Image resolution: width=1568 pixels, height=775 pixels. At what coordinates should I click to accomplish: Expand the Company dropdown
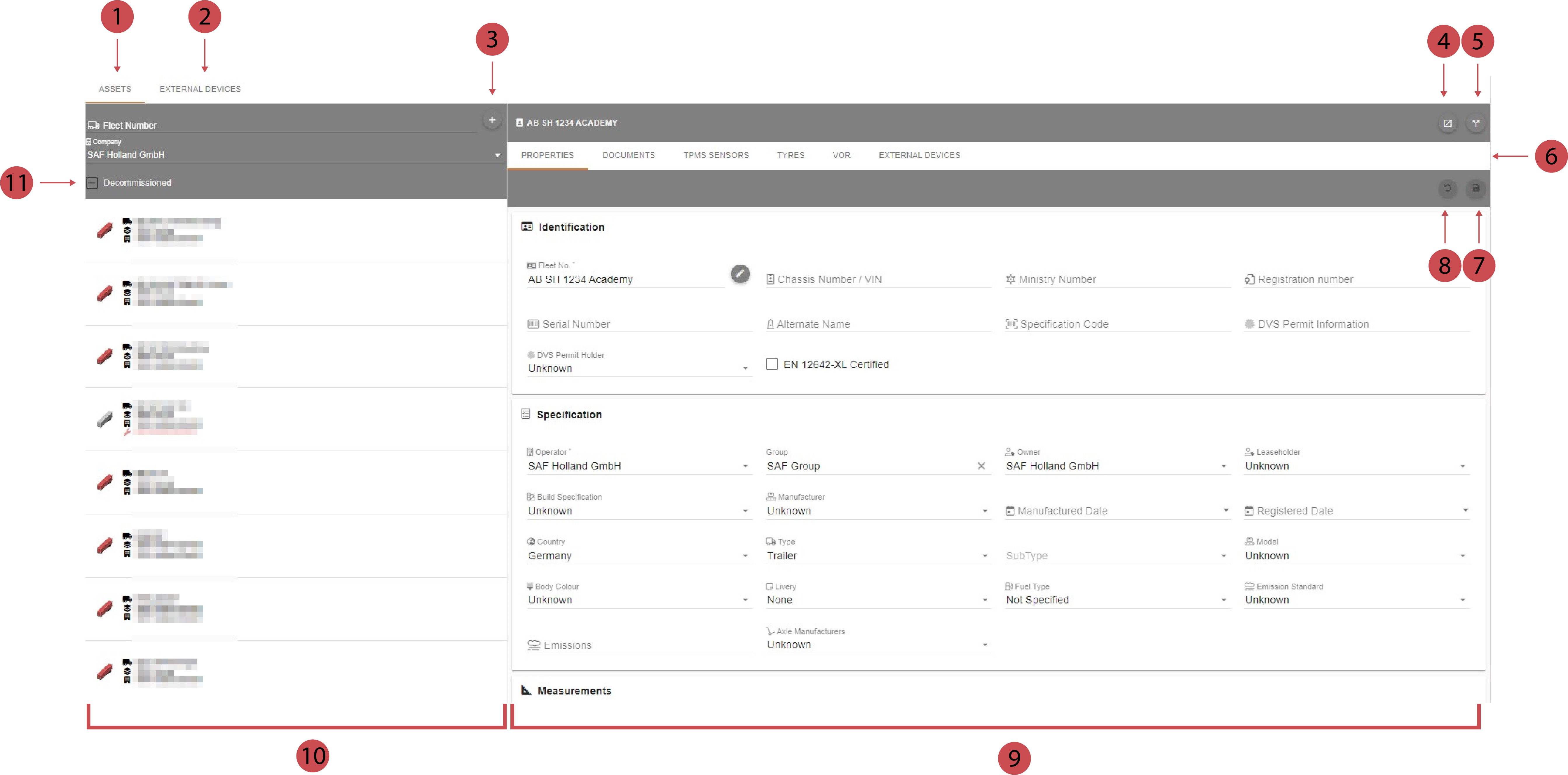pos(497,155)
